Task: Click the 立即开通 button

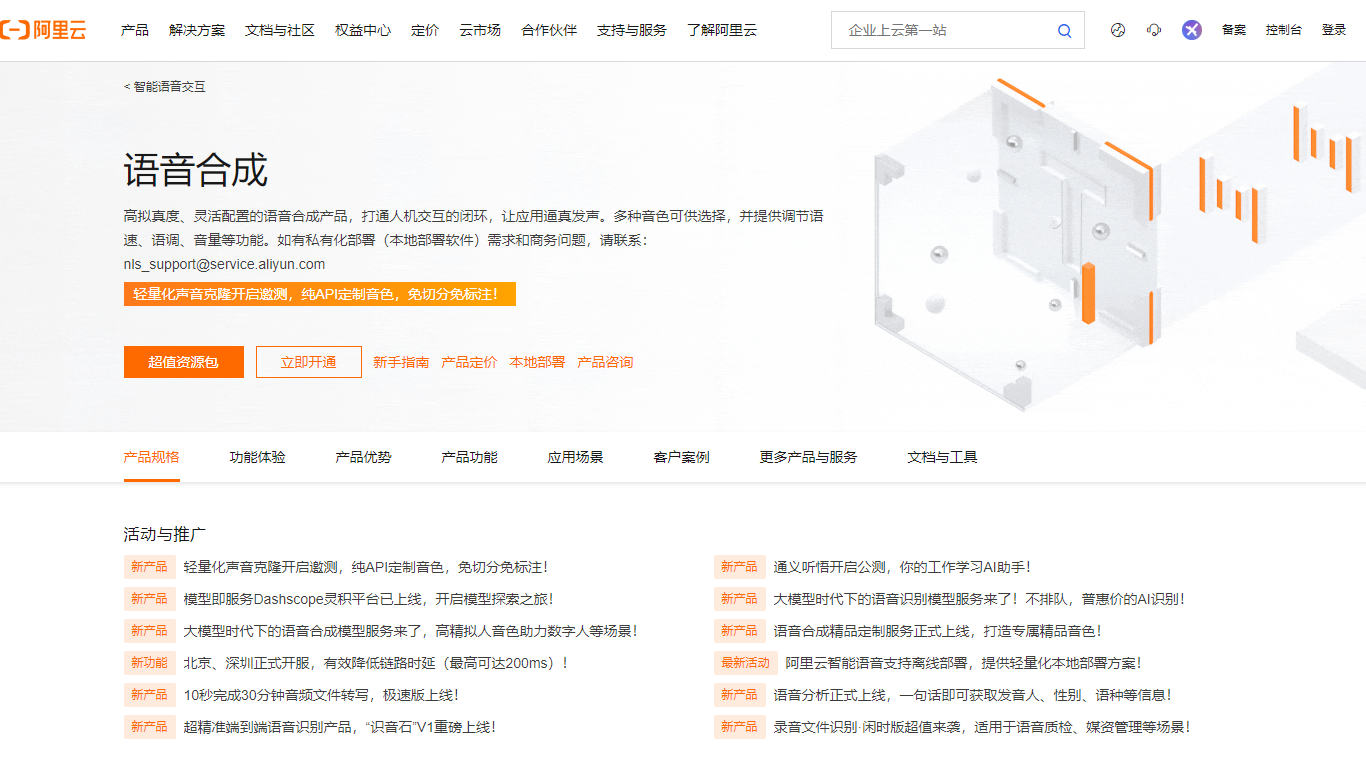Action: coord(309,362)
